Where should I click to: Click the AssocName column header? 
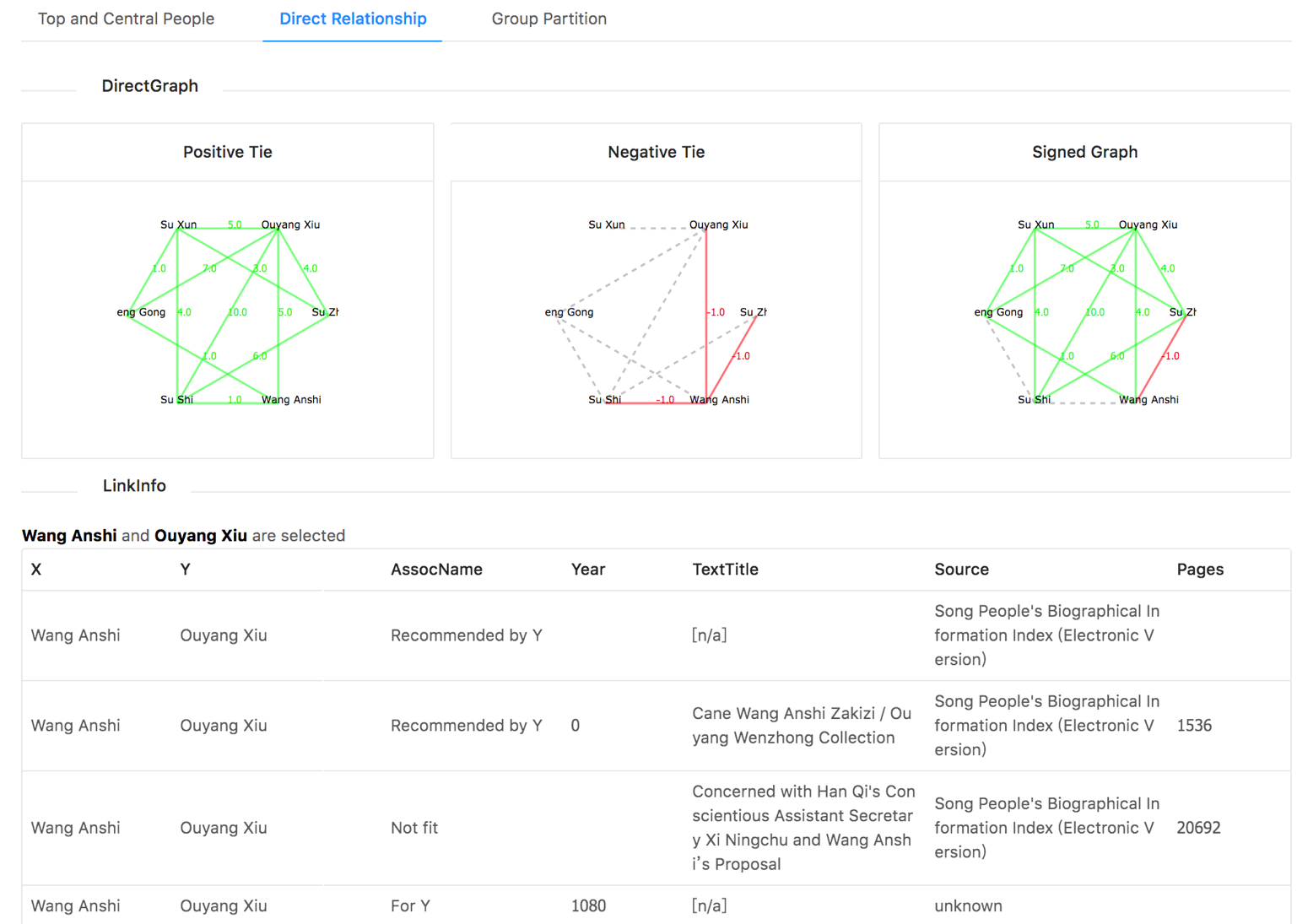click(x=436, y=570)
